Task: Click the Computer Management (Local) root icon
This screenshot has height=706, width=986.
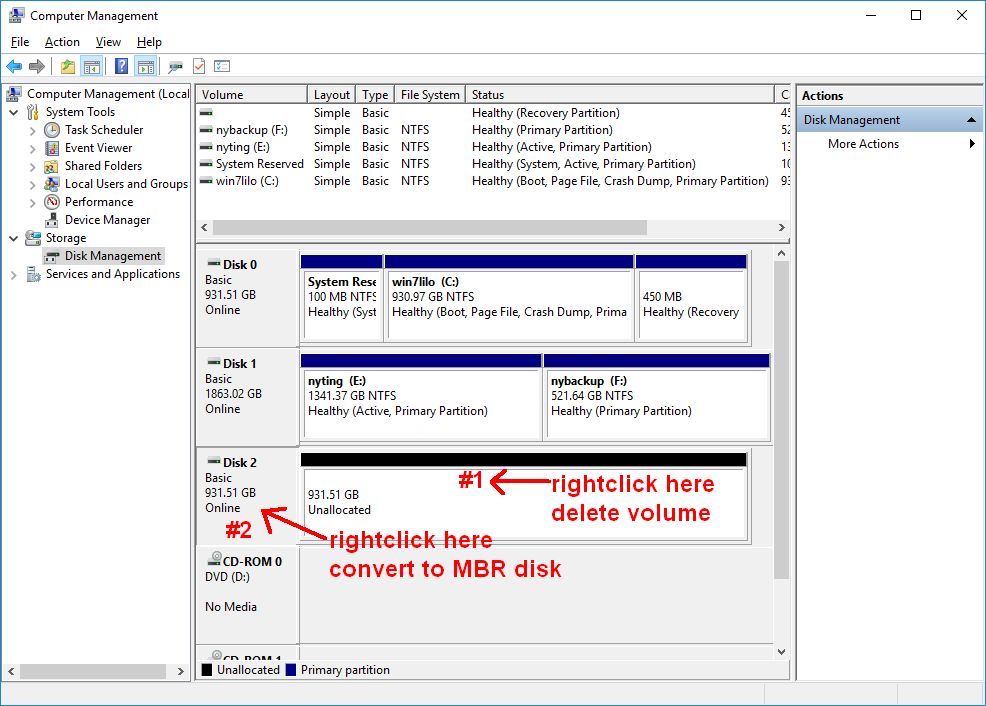Action: pos(14,94)
